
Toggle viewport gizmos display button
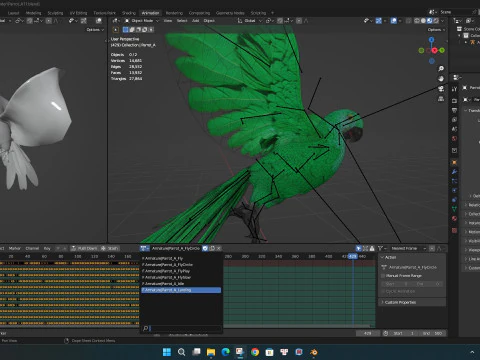point(379,21)
